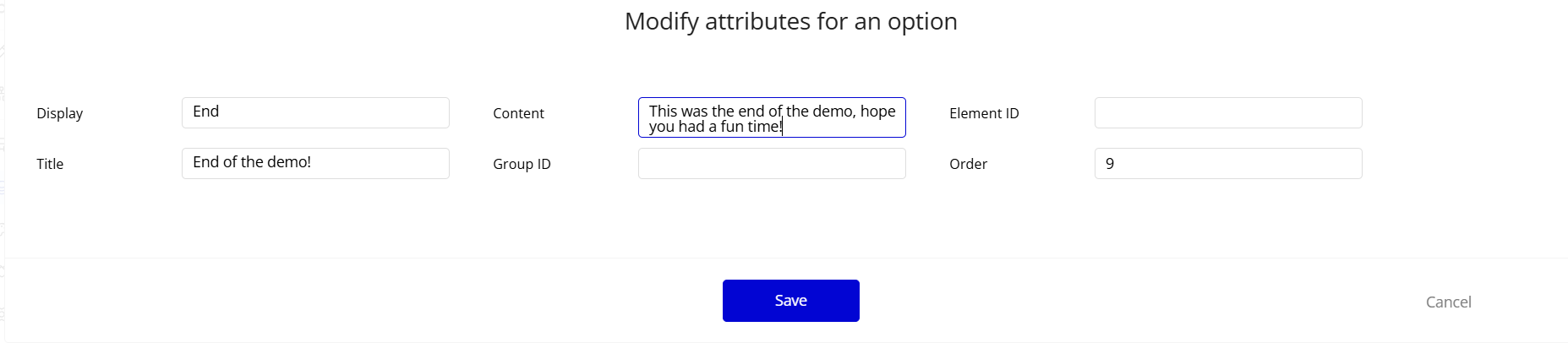Screen dimensions: 1568x343
Task: Focus the Display input field
Action: pos(315,112)
